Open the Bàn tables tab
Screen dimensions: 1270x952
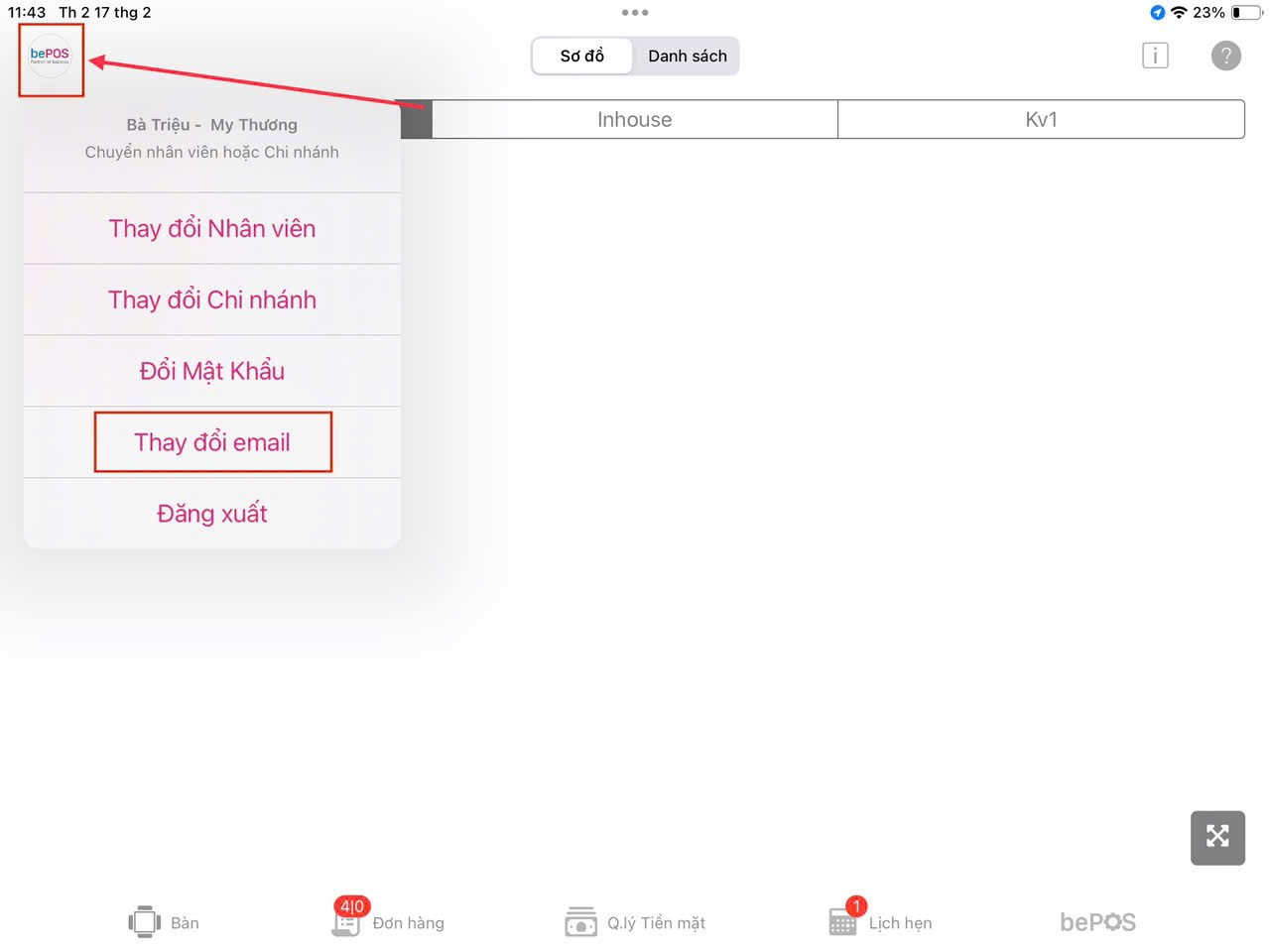164,922
